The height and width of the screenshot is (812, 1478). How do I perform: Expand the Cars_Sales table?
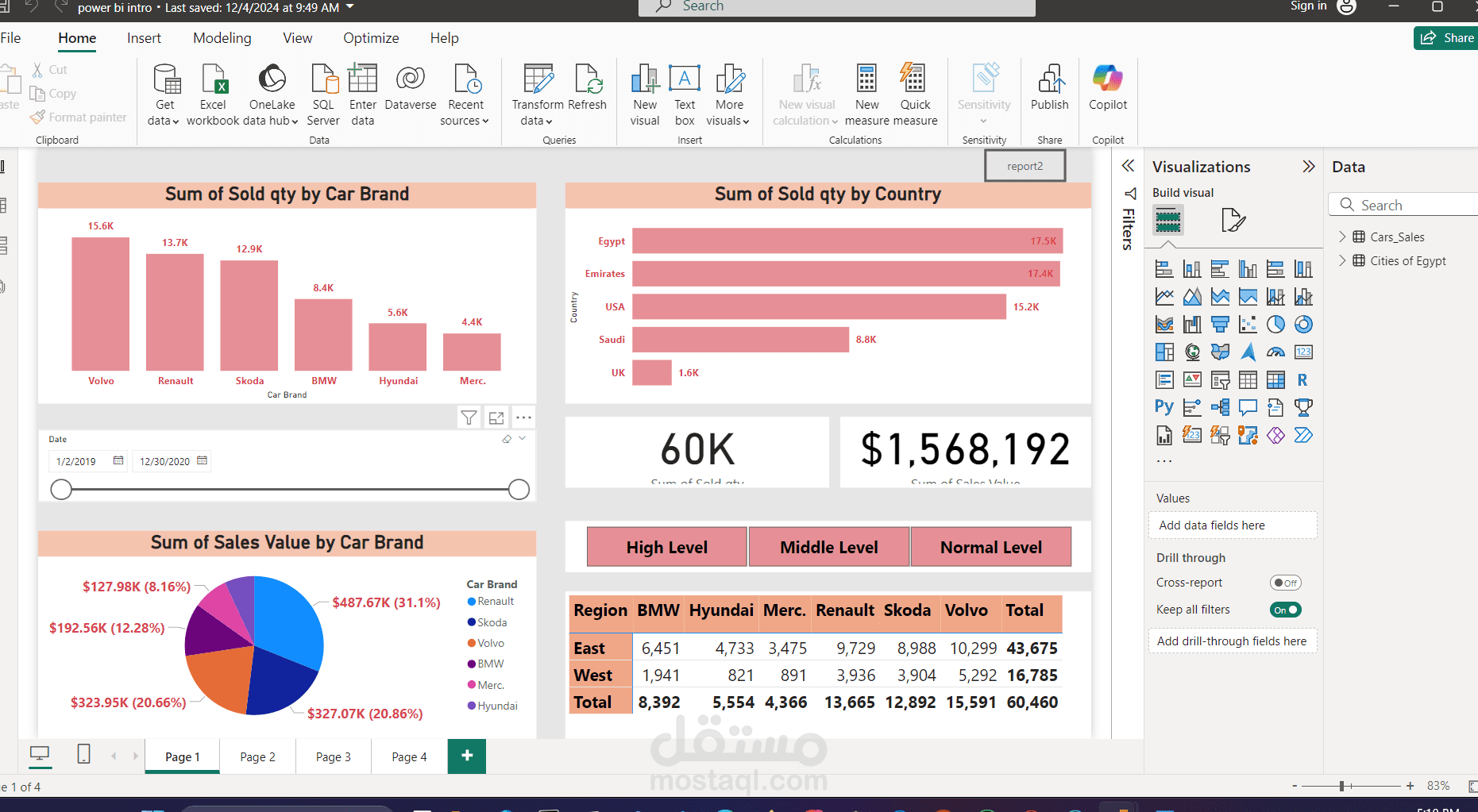1342,237
